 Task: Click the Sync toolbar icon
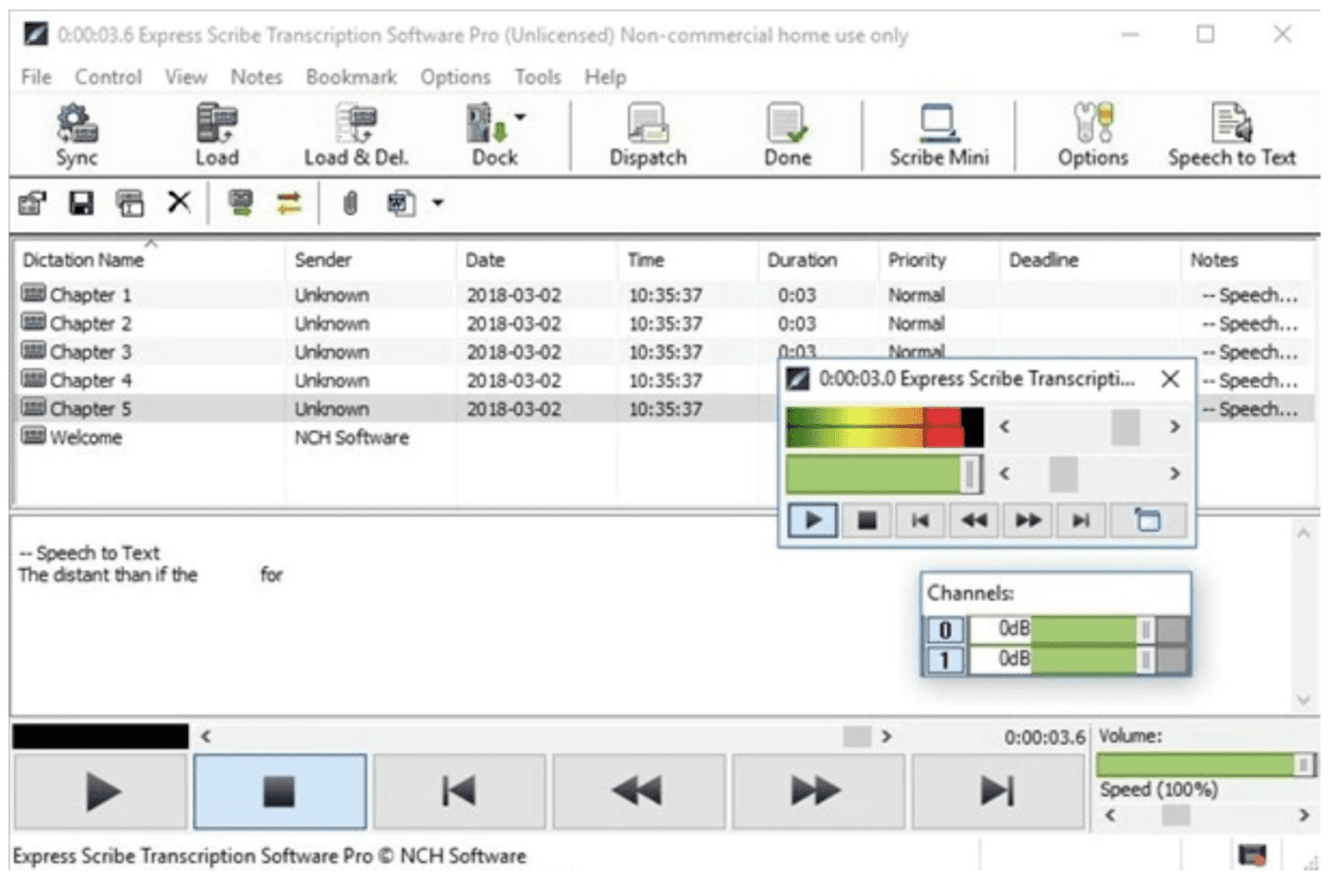[77, 135]
